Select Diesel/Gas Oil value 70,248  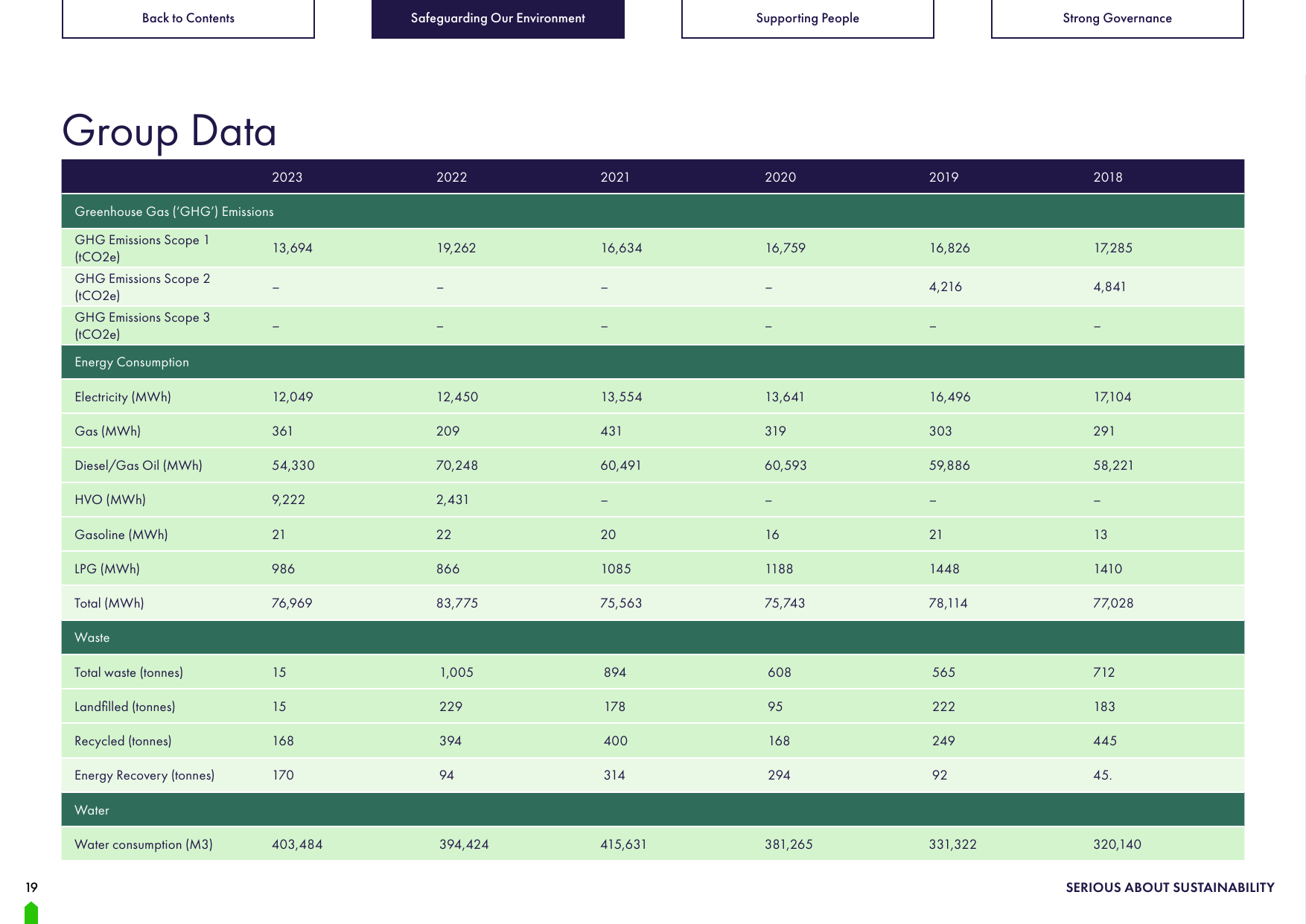[x=457, y=465]
